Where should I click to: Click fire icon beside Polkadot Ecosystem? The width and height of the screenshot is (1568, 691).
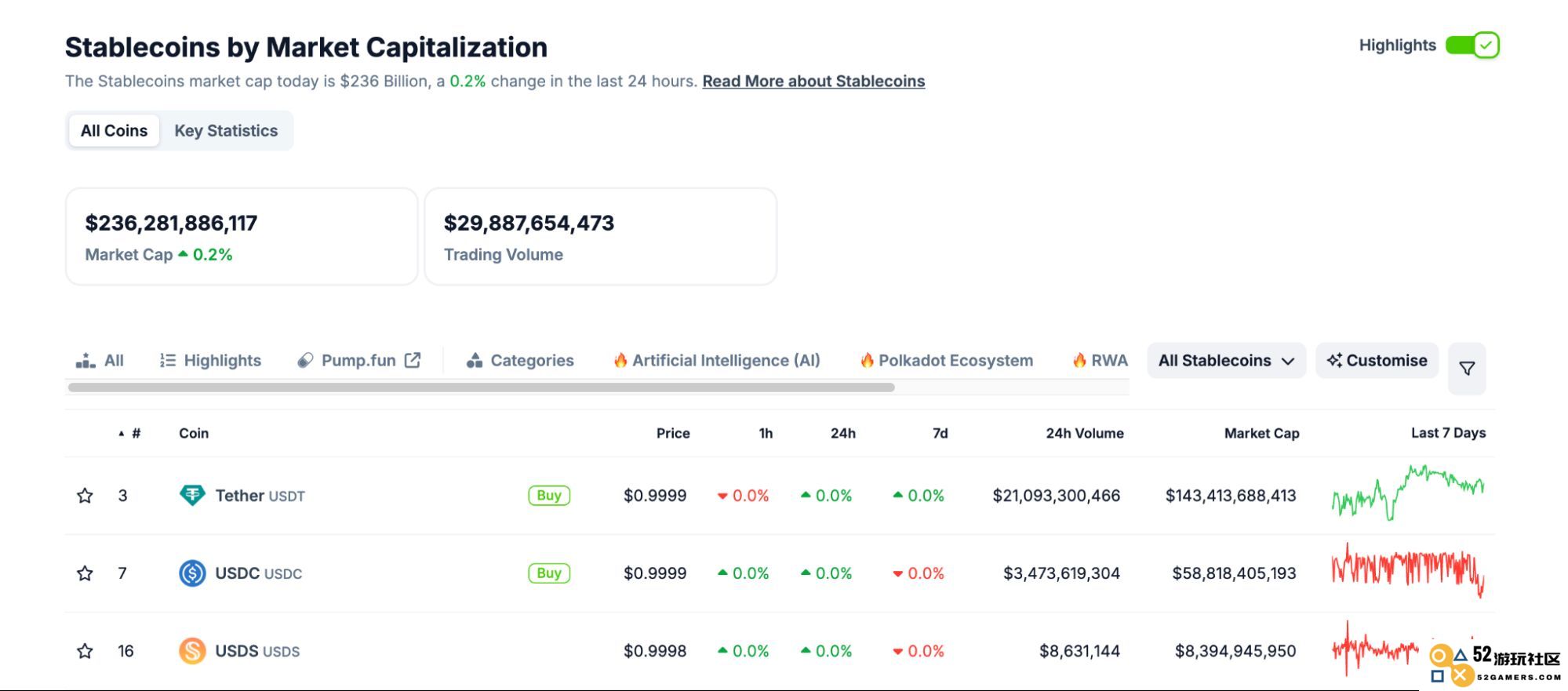click(x=867, y=360)
